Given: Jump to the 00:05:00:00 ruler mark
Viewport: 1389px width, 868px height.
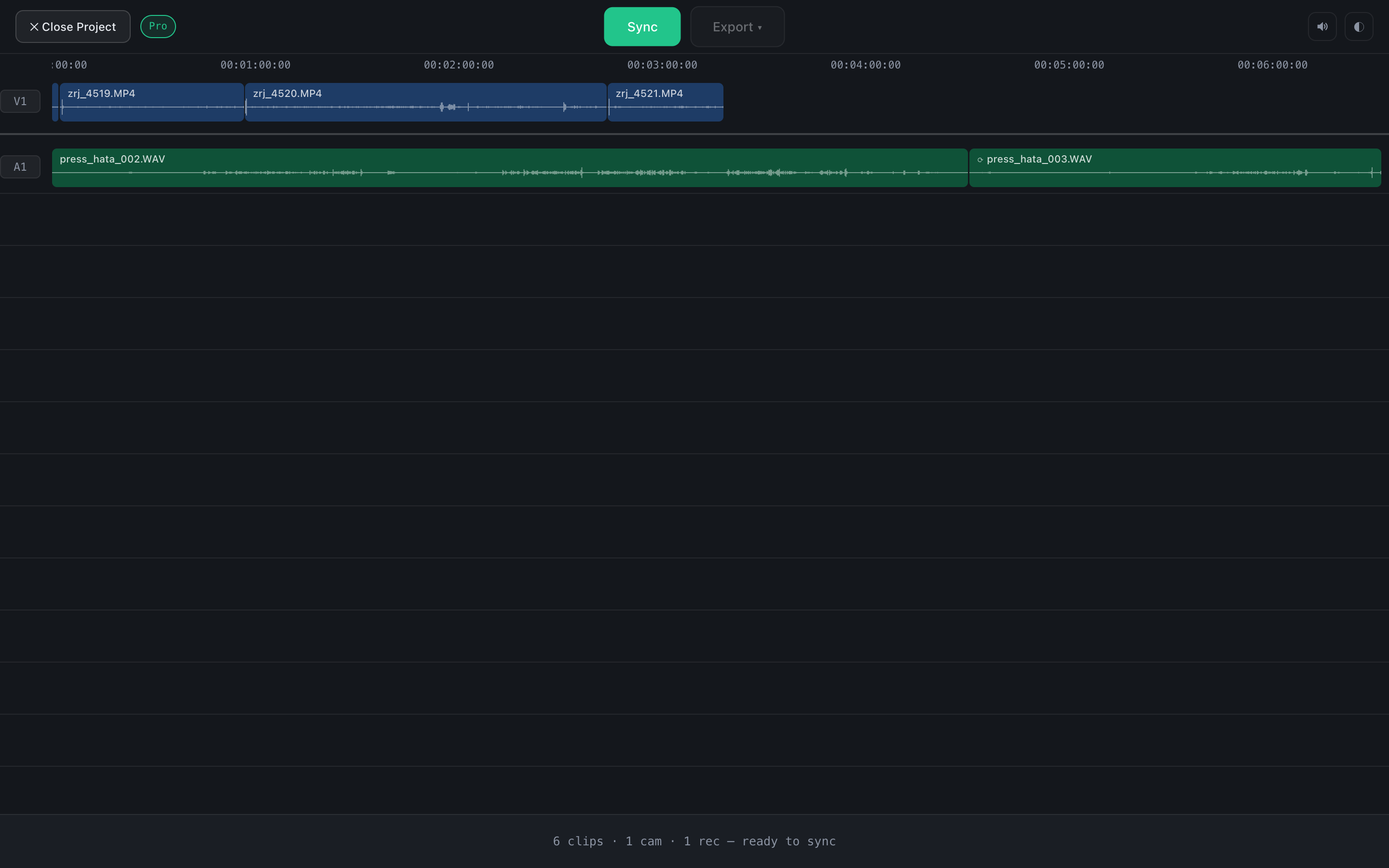Looking at the screenshot, I should (1069, 65).
